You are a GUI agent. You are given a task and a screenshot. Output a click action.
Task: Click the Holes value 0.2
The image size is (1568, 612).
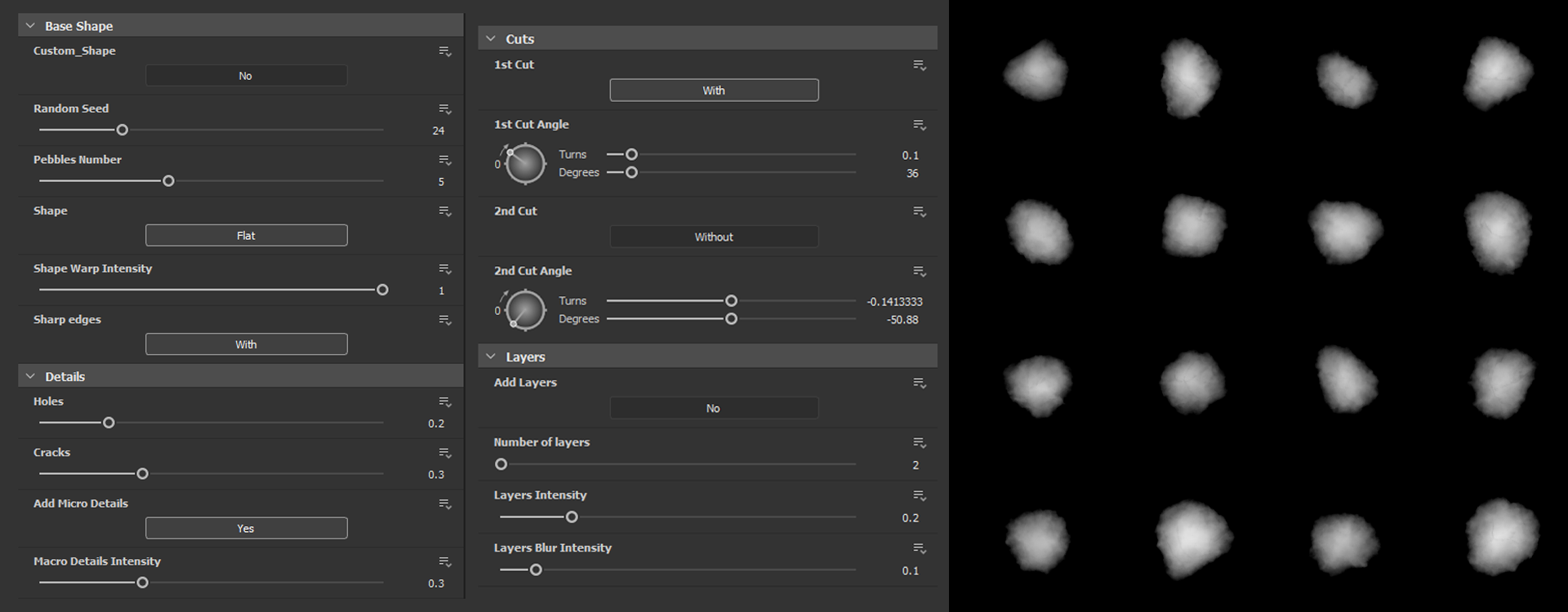click(437, 424)
